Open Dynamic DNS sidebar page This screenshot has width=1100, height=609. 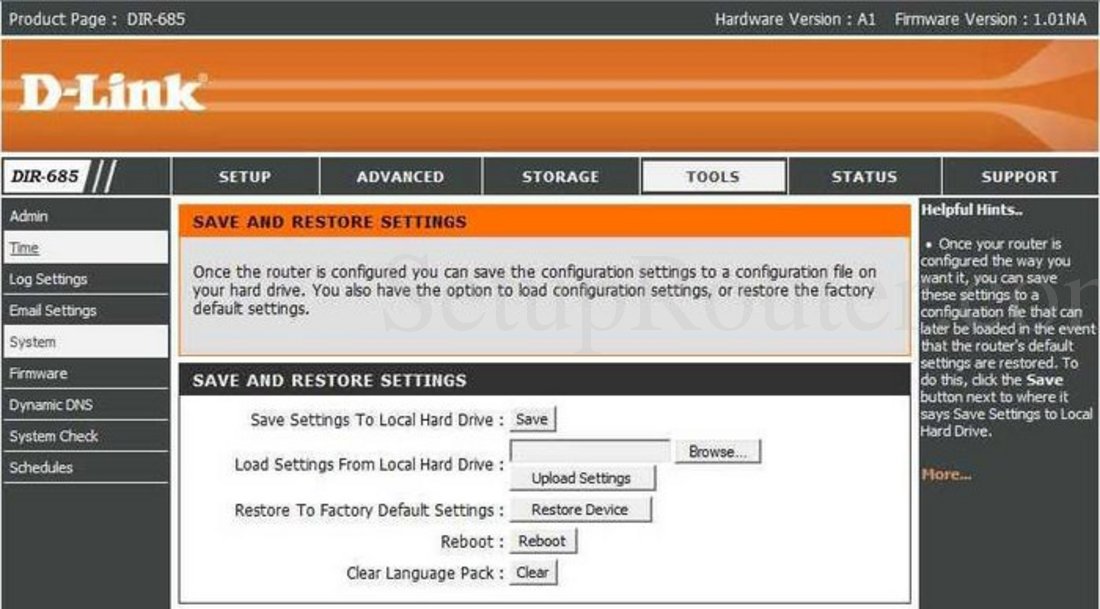pos(85,405)
